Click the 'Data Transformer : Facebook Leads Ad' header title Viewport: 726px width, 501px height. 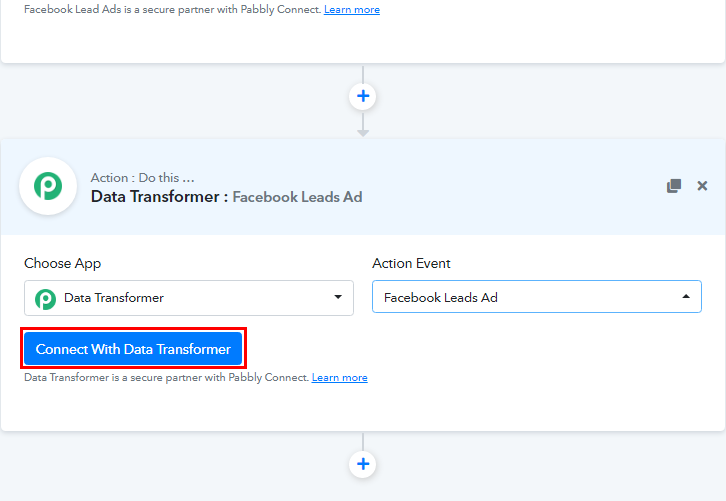point(226,197)
